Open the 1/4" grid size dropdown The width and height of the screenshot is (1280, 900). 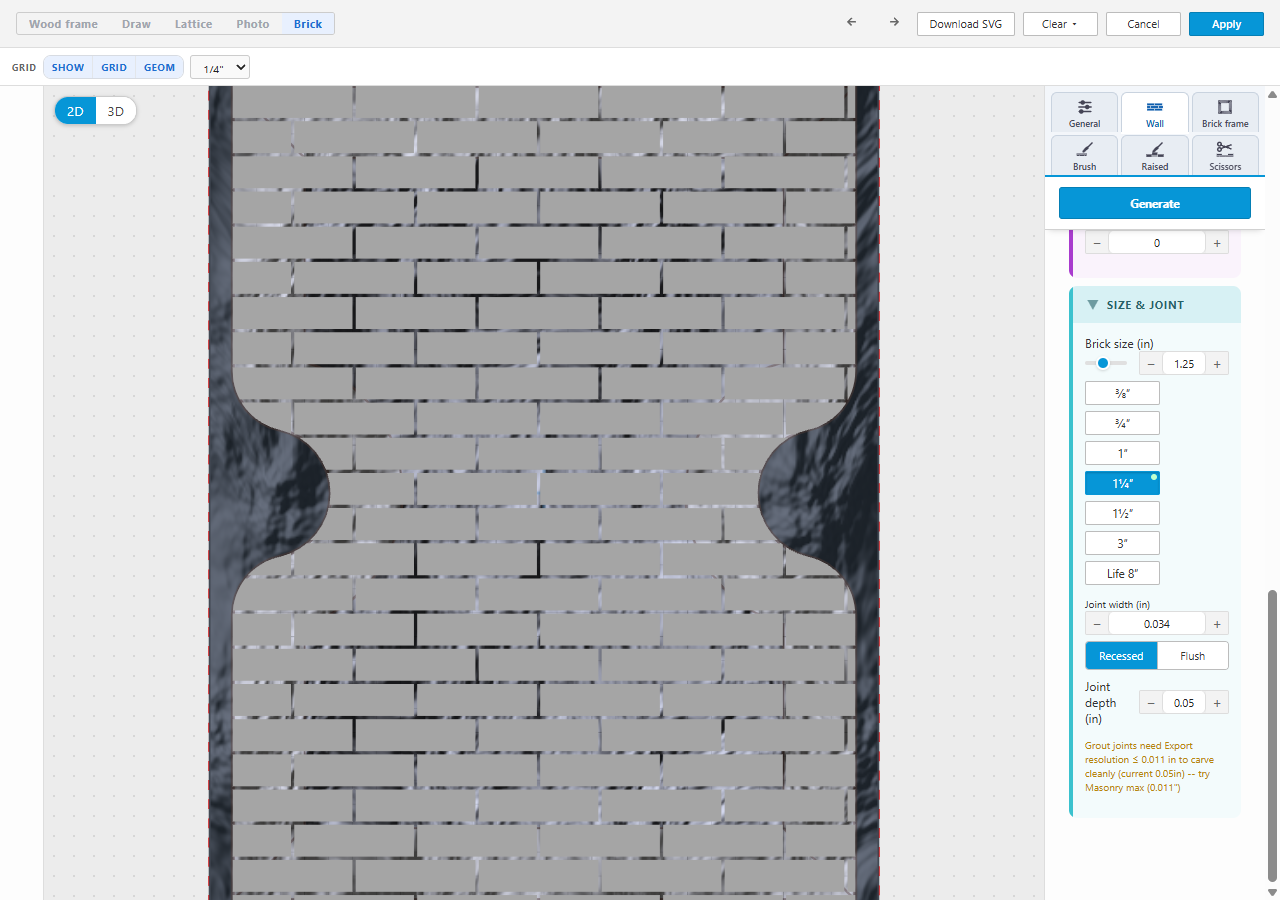(x=219, y=68)
